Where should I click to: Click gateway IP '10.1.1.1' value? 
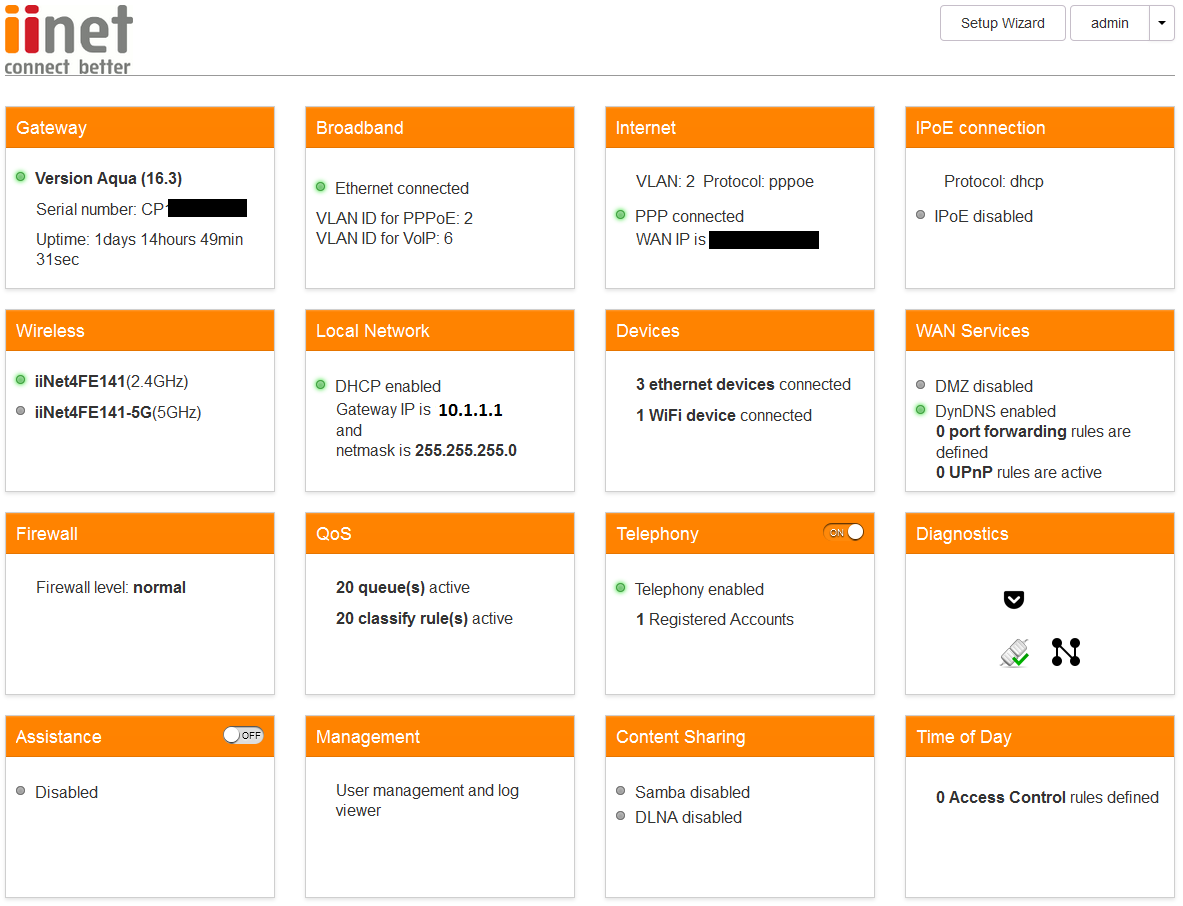click(x=470, y=410)
